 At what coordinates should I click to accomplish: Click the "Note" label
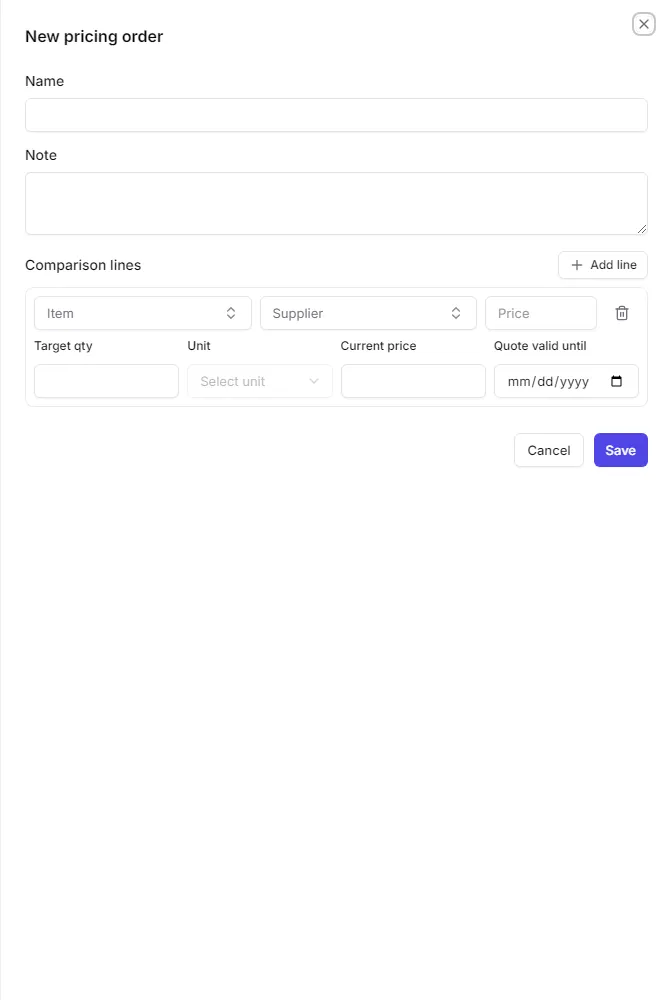click(41, 155)
